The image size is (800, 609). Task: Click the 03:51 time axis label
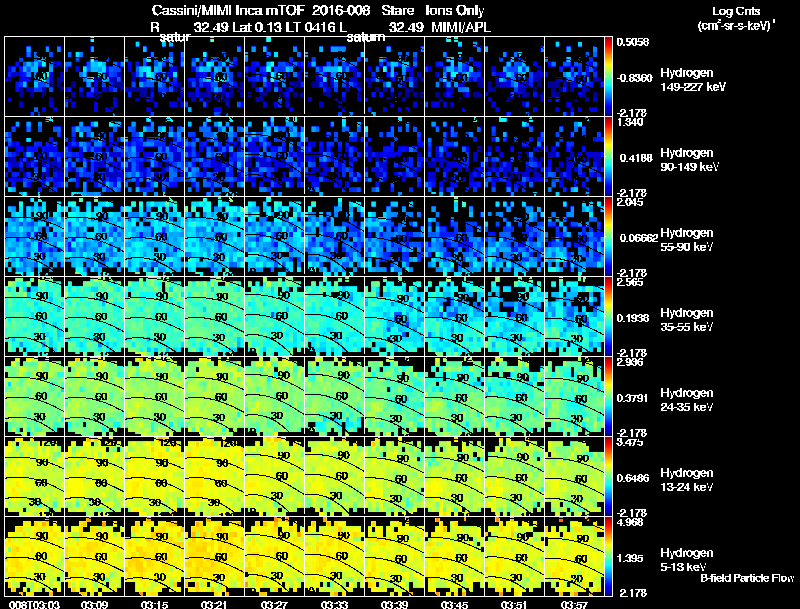coord(514,604)
